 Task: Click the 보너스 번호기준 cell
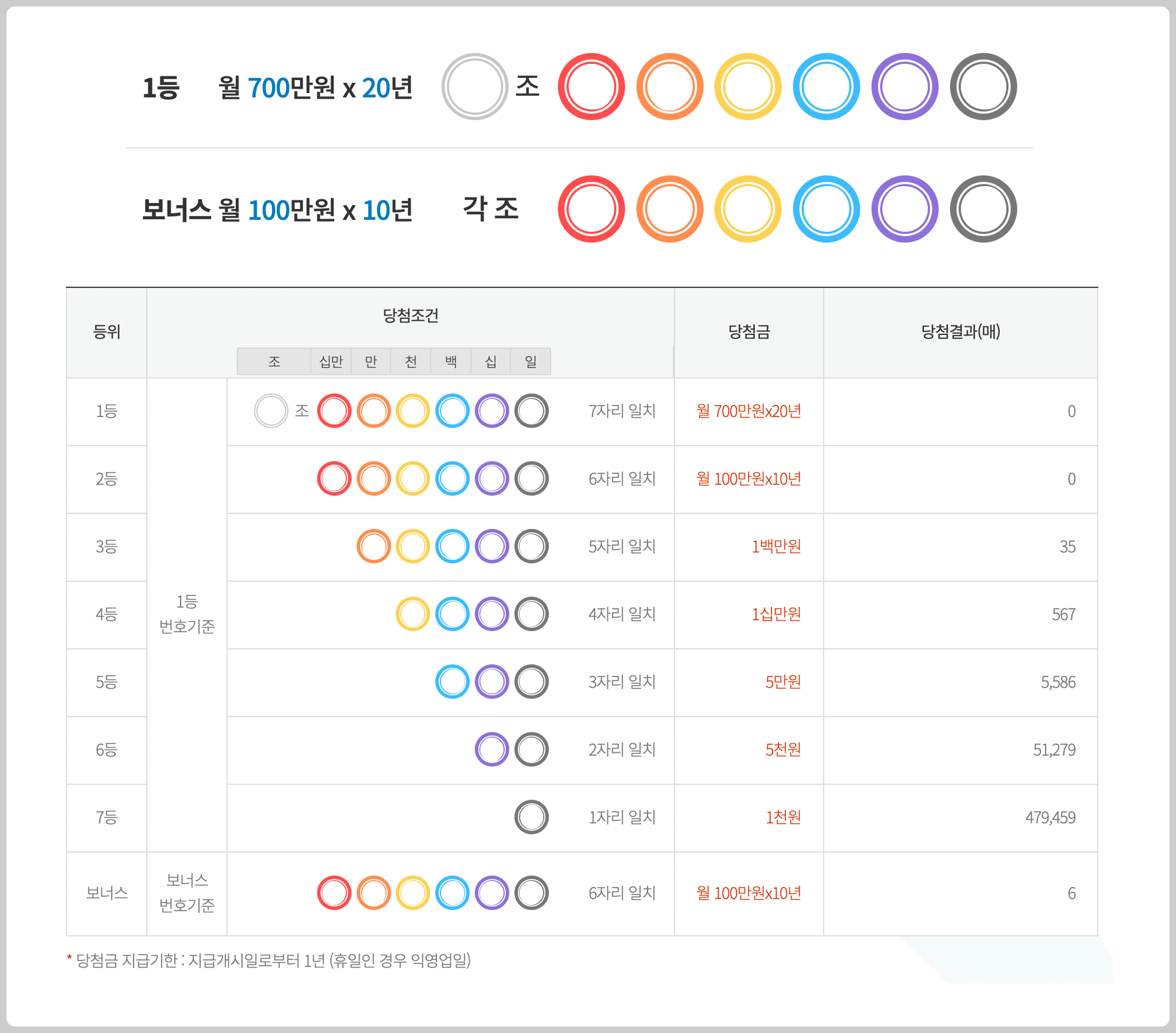(x=187, y=893)
